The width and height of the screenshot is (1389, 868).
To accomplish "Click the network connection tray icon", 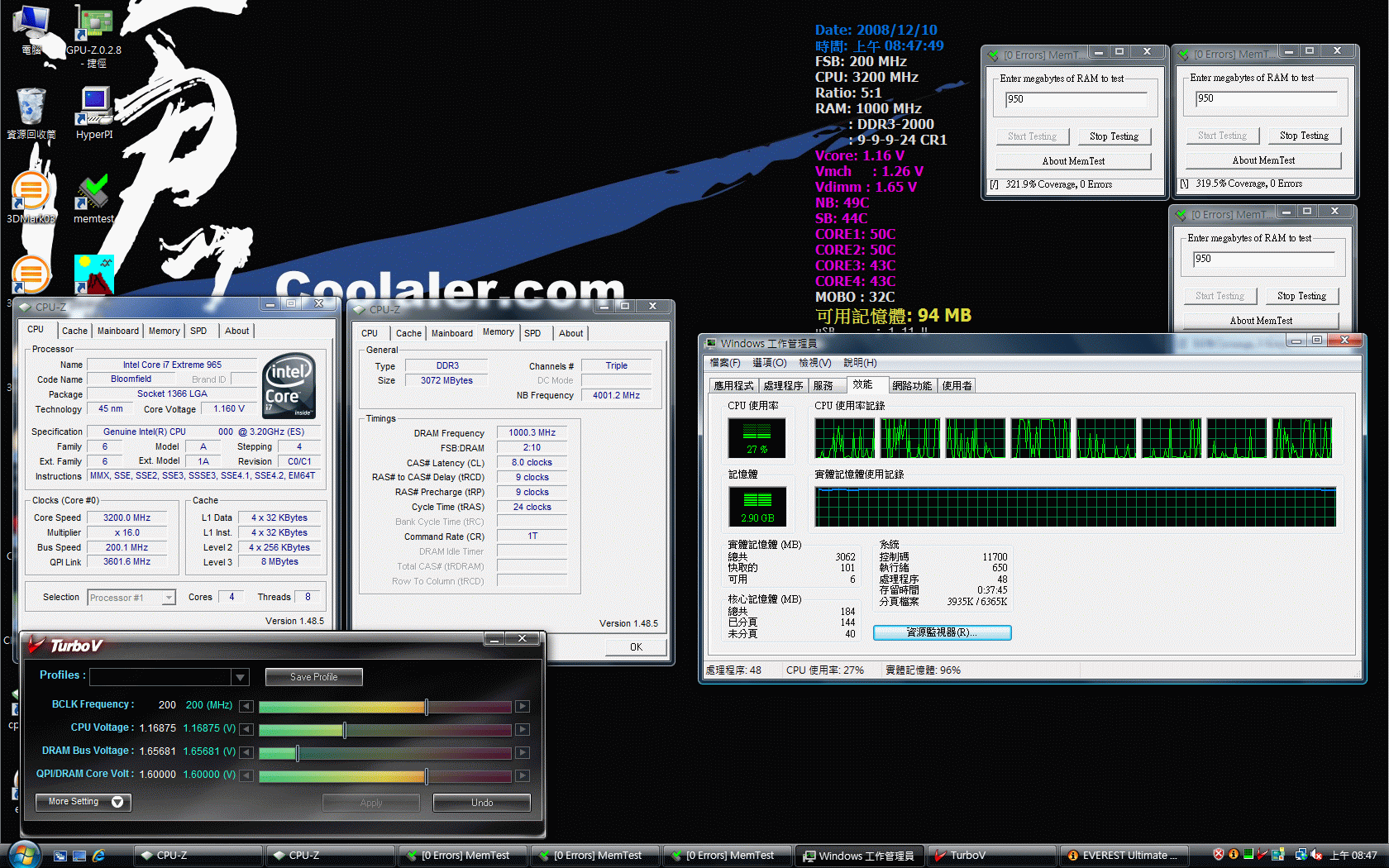I will 1301,855.
